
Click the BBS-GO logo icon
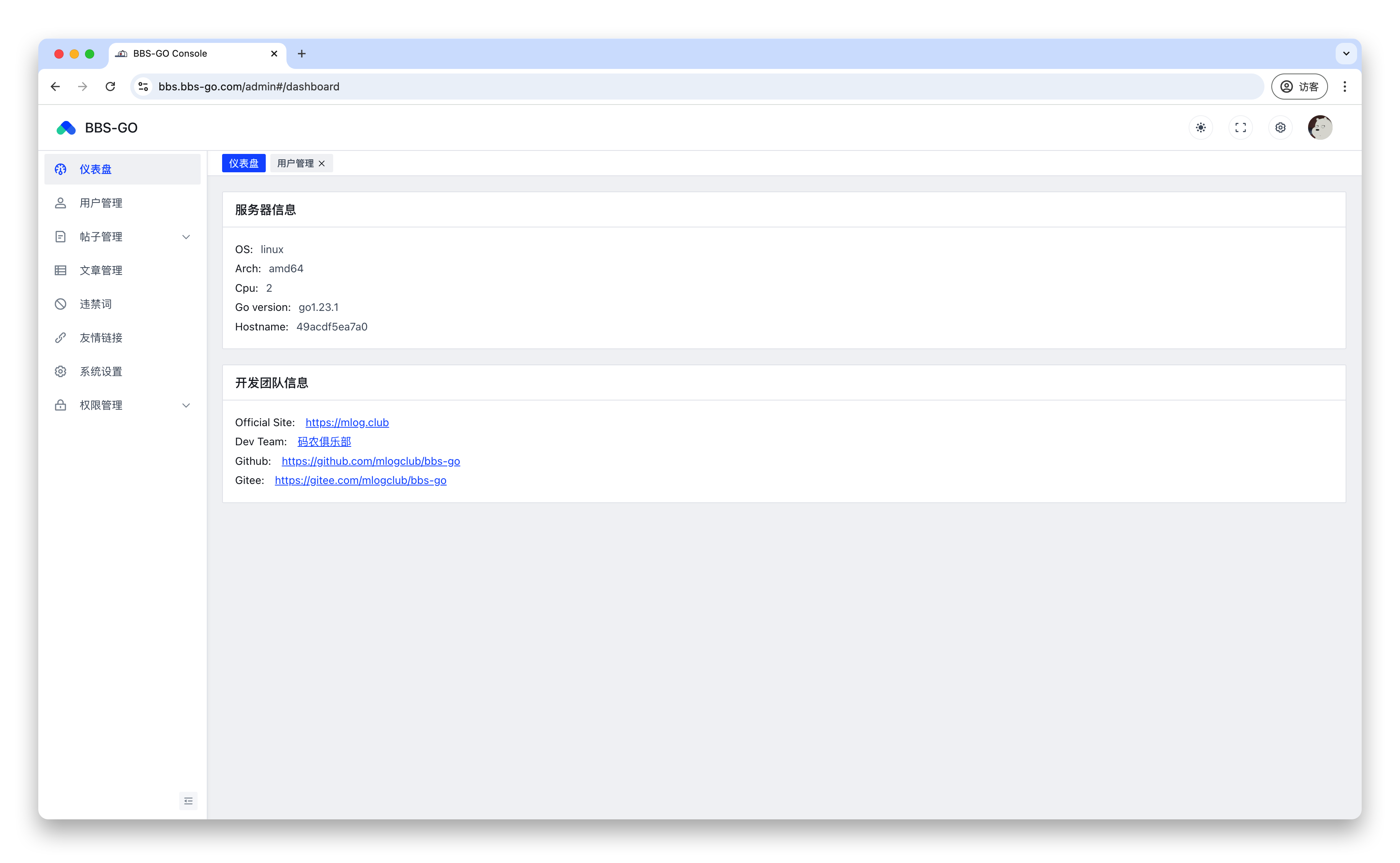click(66, 128)
